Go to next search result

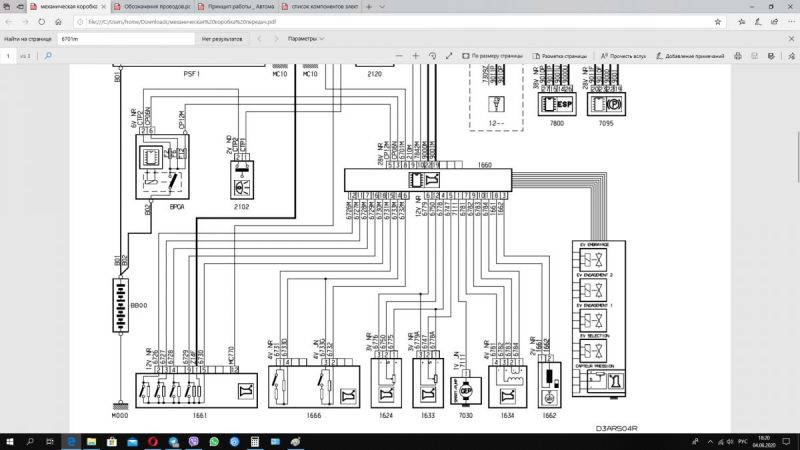(277, 39)
